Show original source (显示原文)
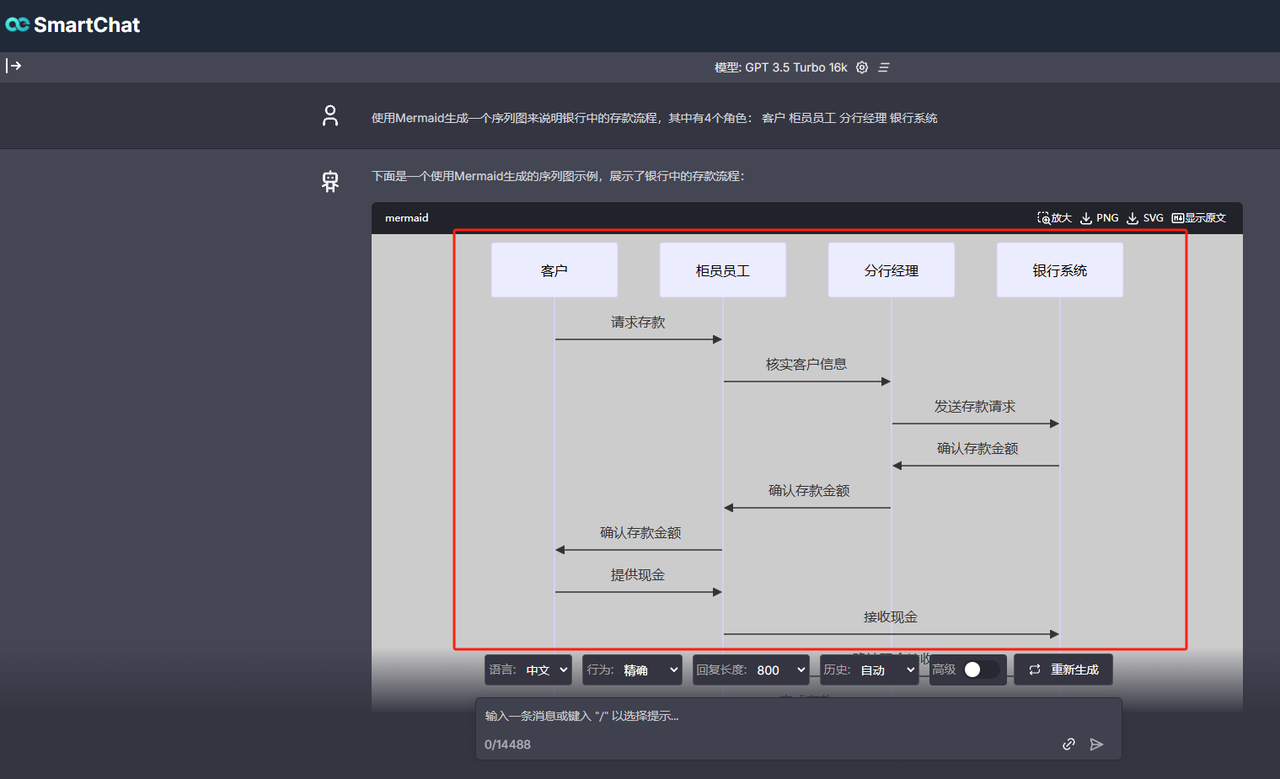Viewport: 1280px width, 779px height. tap(1198, 218)
